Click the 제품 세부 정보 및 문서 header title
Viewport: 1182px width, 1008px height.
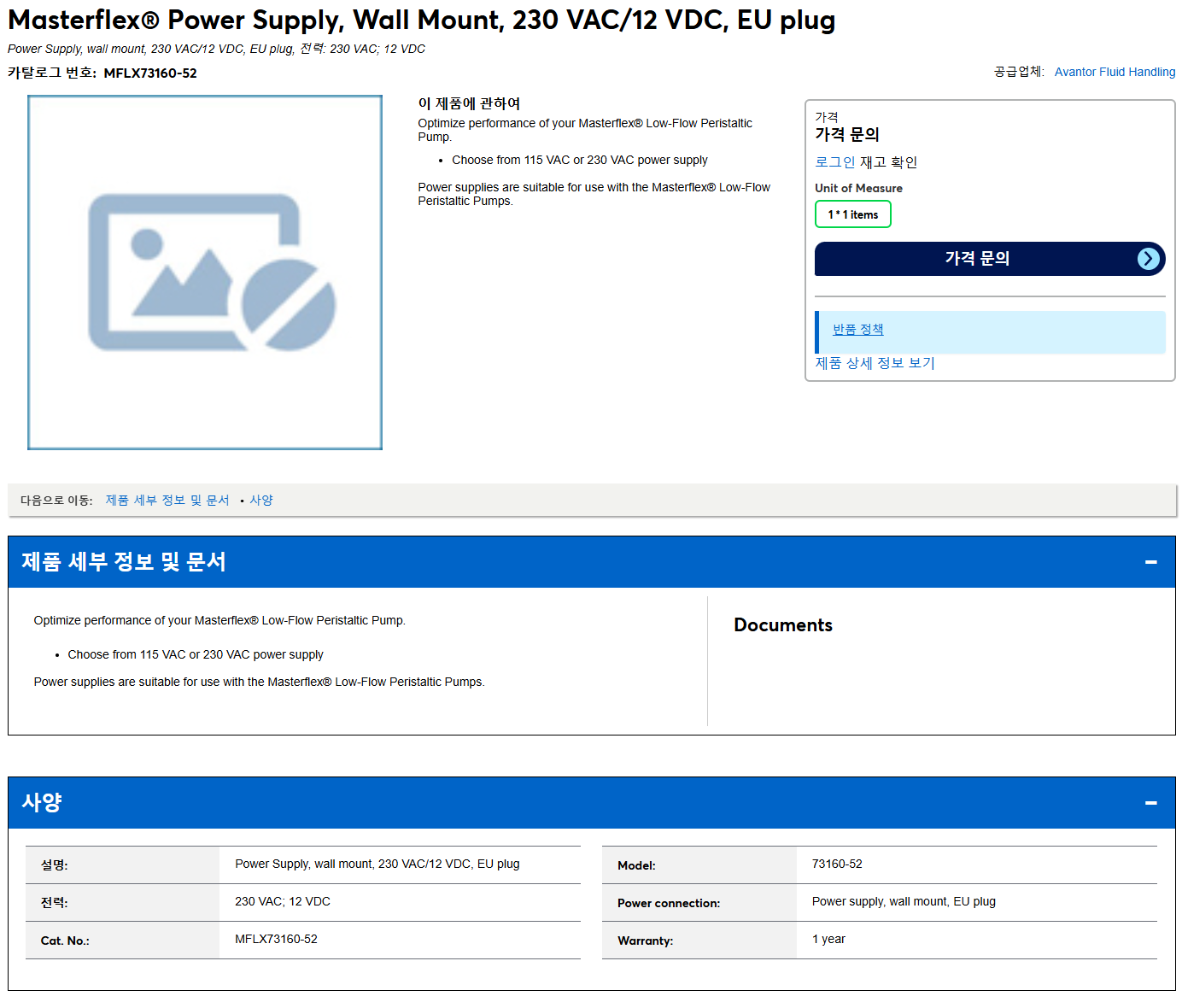coord(124,562)
